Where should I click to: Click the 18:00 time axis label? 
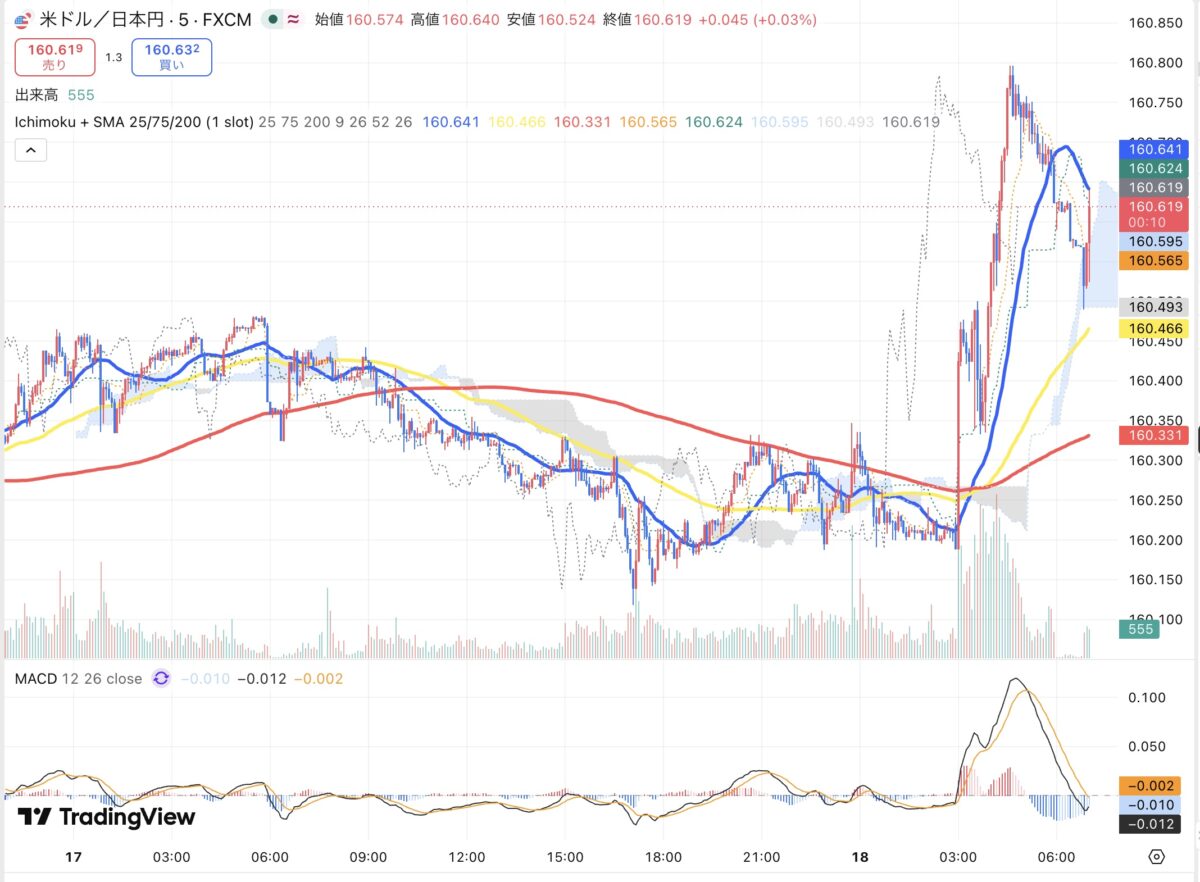[664, 857]
